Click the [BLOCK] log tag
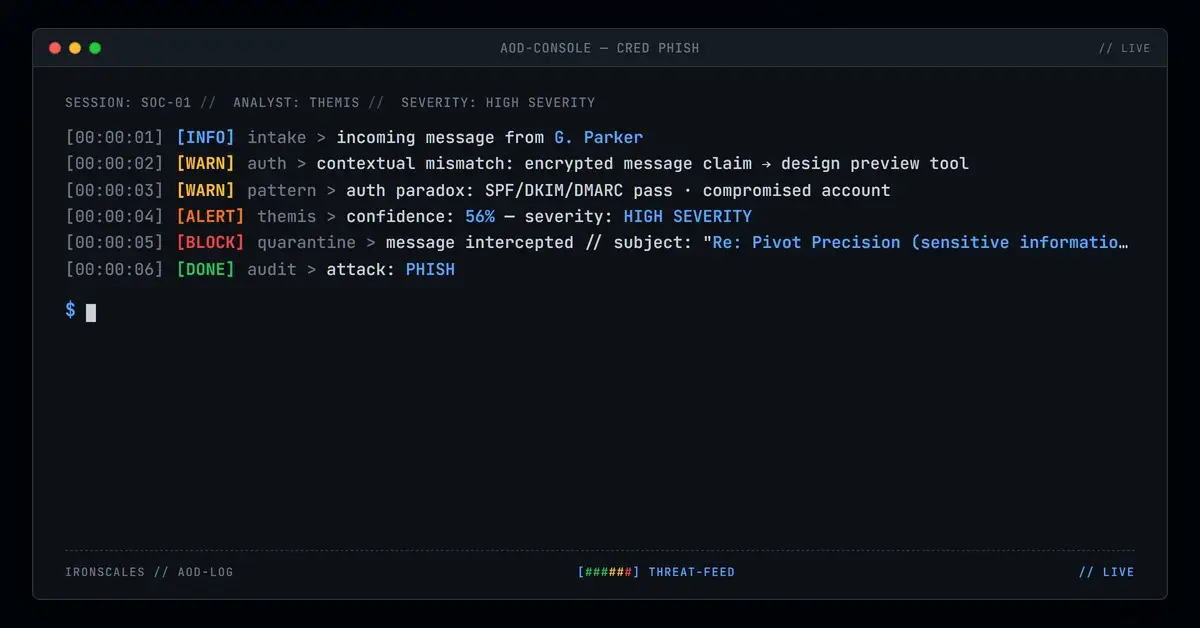The image size is (1200, 628). (210, 243)
